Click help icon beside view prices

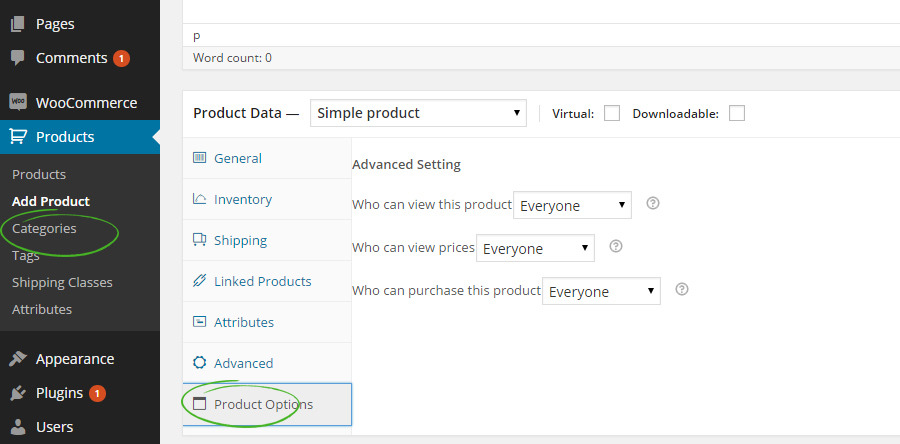tap(616, 246)
